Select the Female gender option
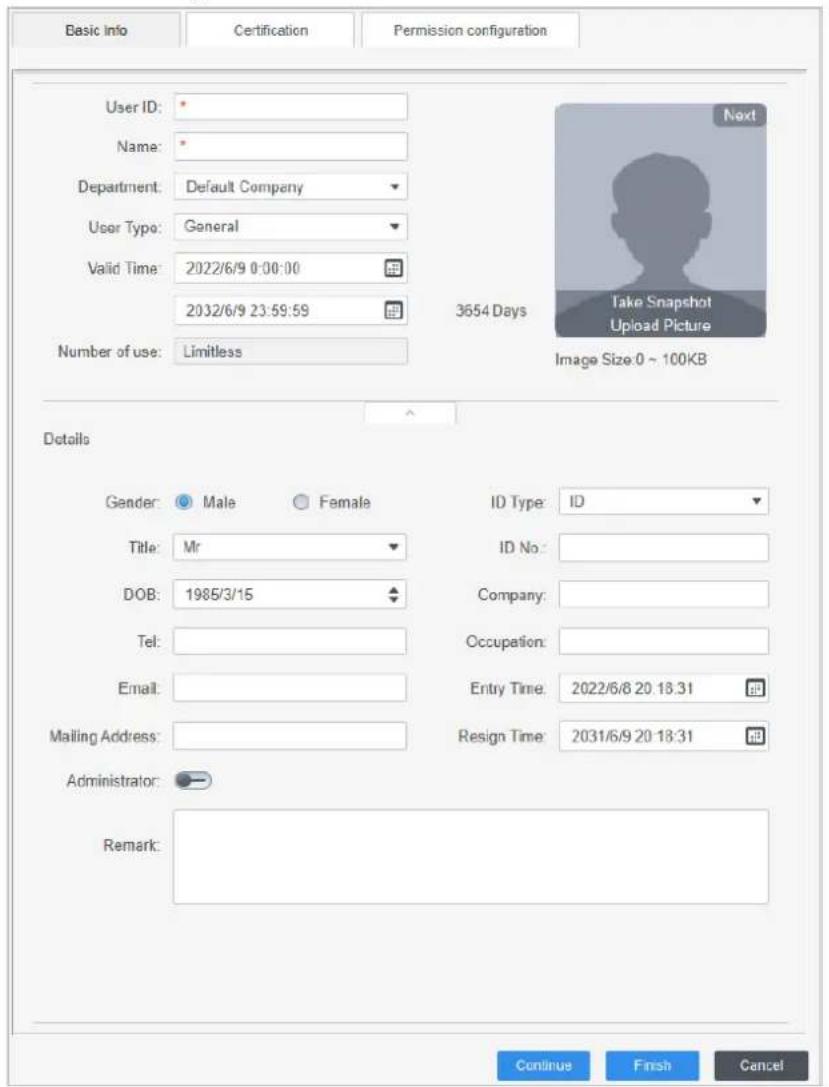Viewport: 829px width, 1087px height. tap(300, 503)
